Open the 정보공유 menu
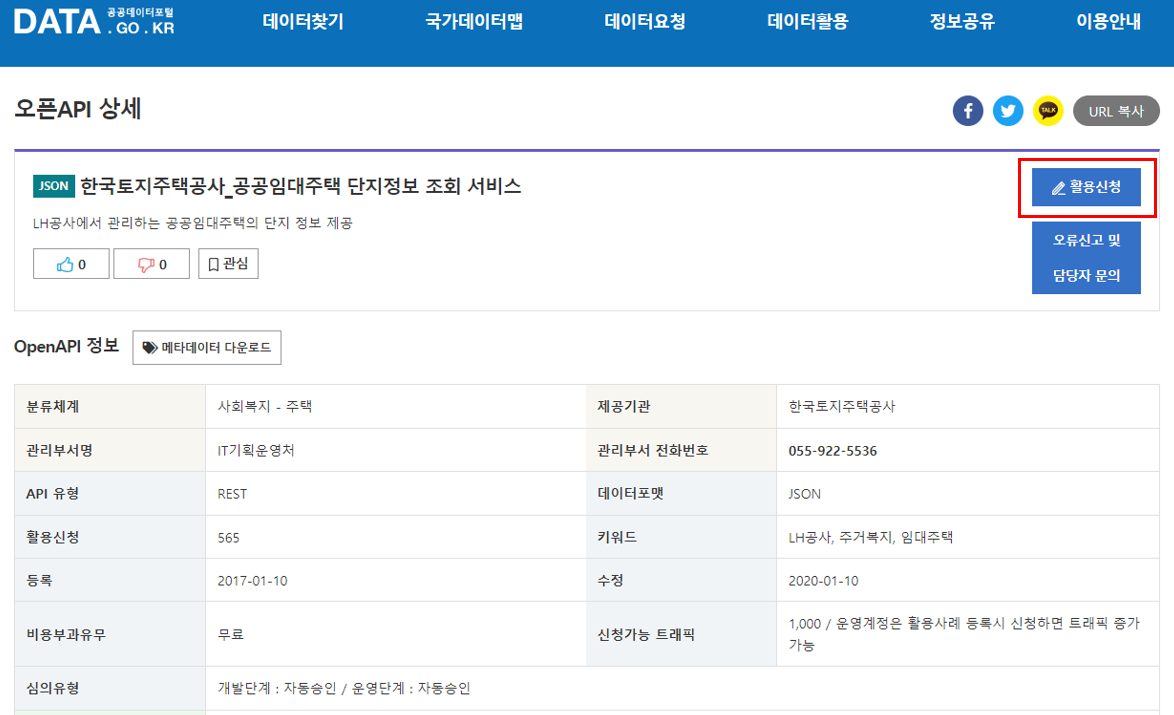The image size is (1174, 715). coord(962,22)
